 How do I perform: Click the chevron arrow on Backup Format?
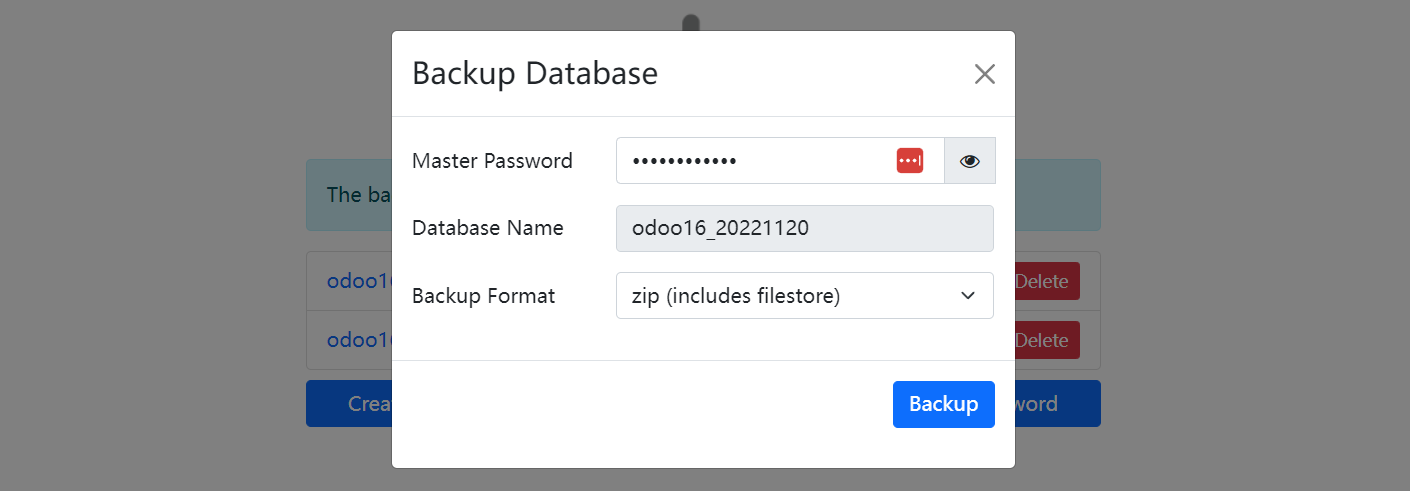[x=967, y=296]
